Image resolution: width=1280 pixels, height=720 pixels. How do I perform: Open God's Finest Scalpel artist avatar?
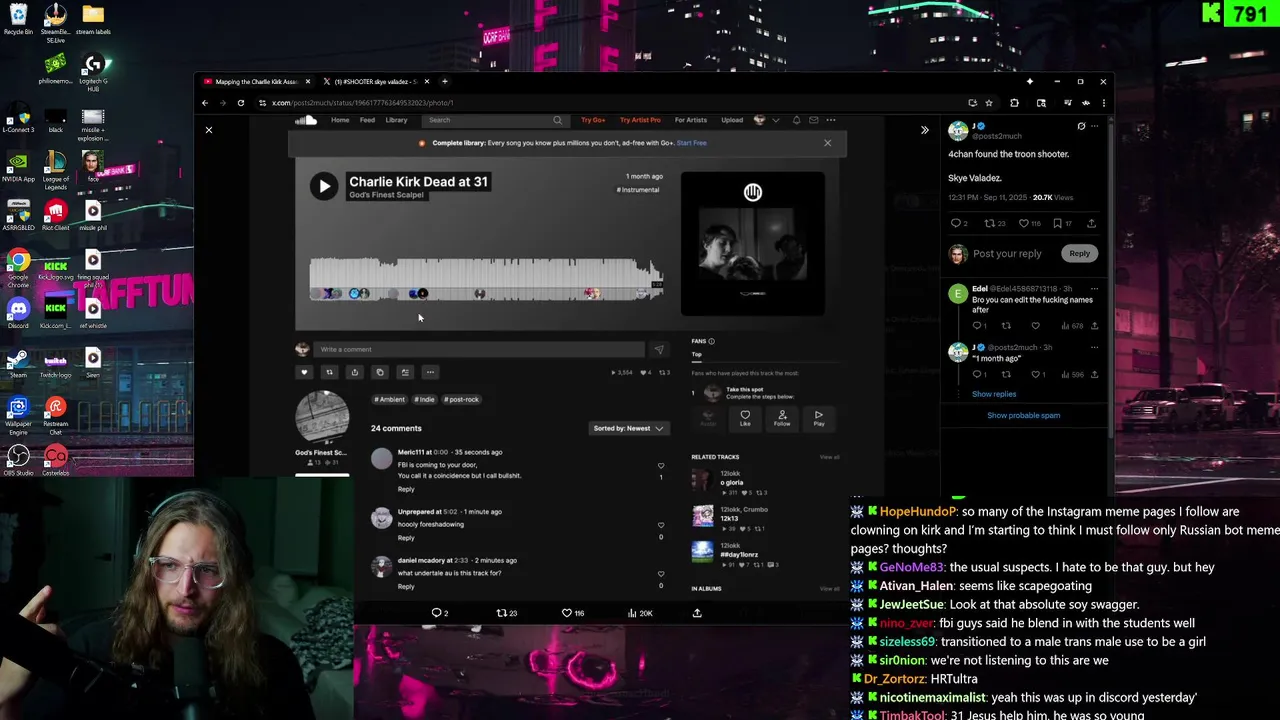[322, 416]
